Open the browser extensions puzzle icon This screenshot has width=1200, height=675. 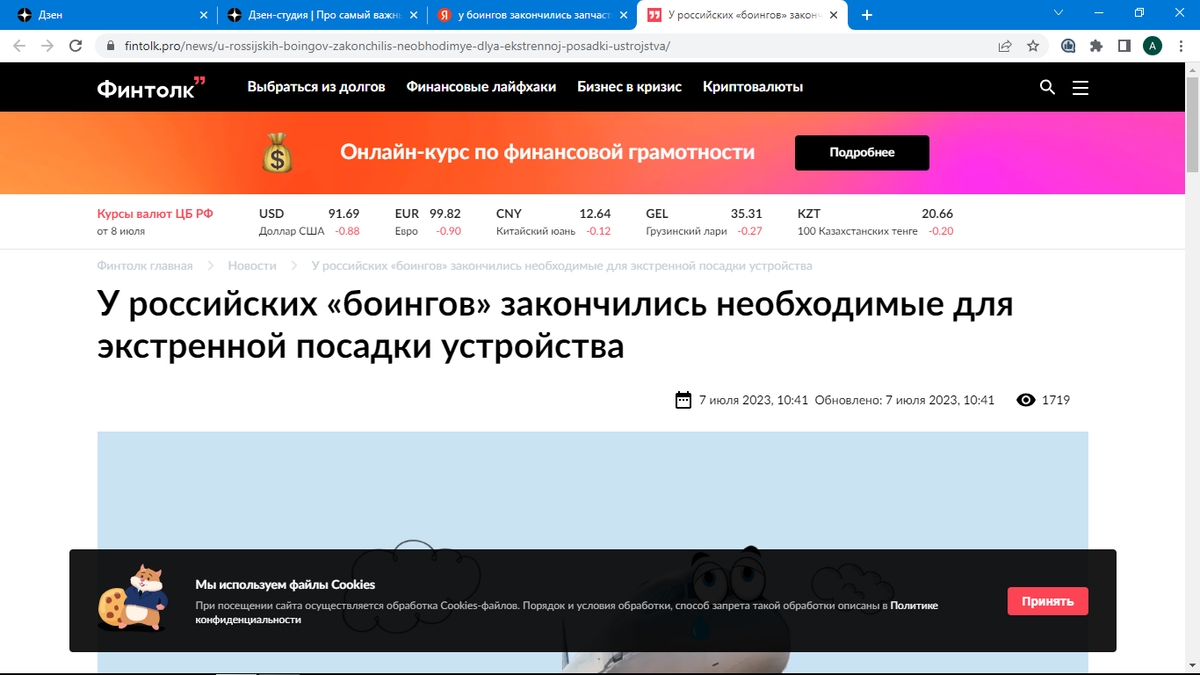click(1095, 45)
